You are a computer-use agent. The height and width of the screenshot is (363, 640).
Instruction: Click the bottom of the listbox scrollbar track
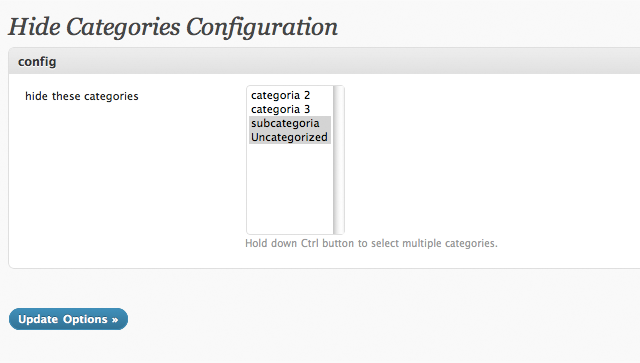point(338,228)
